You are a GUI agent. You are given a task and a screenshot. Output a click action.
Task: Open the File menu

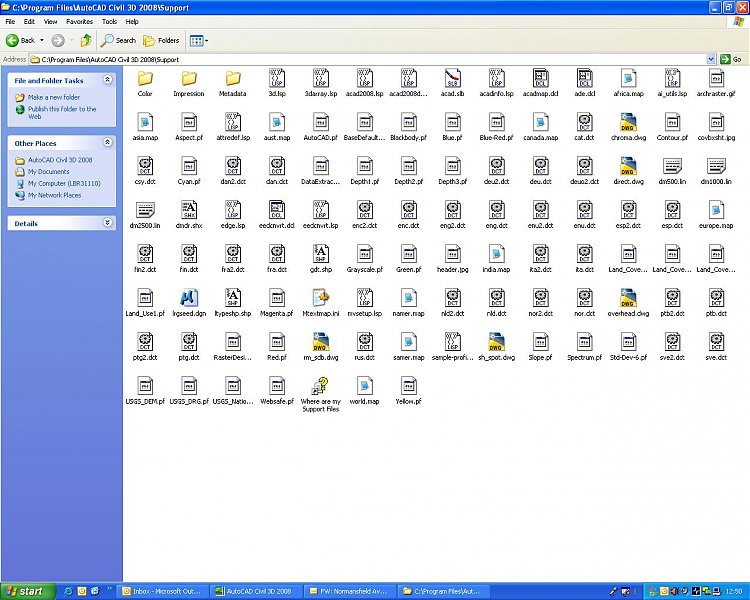click(10, 22)
